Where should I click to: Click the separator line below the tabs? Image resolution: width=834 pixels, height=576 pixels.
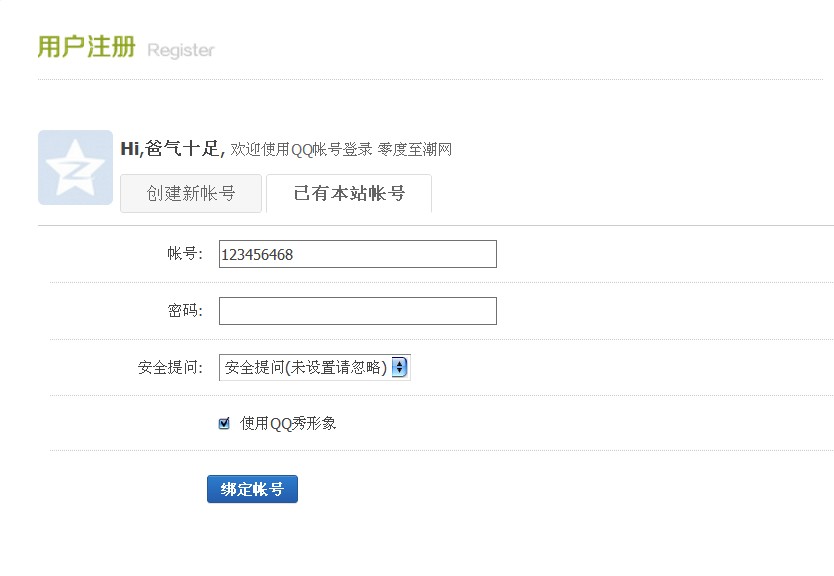600,225
